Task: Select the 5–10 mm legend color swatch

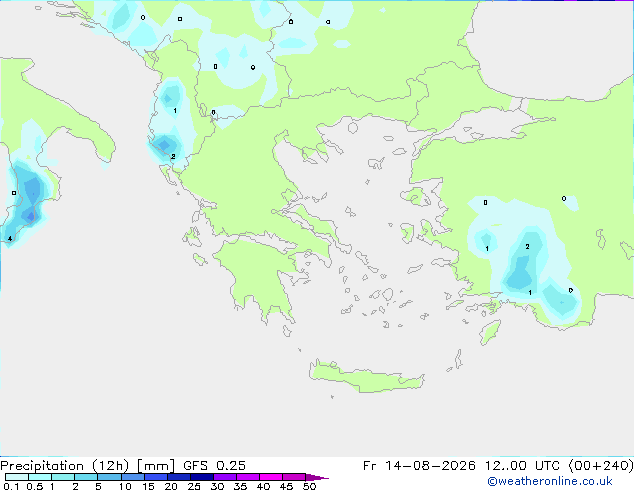Action: 109,477
